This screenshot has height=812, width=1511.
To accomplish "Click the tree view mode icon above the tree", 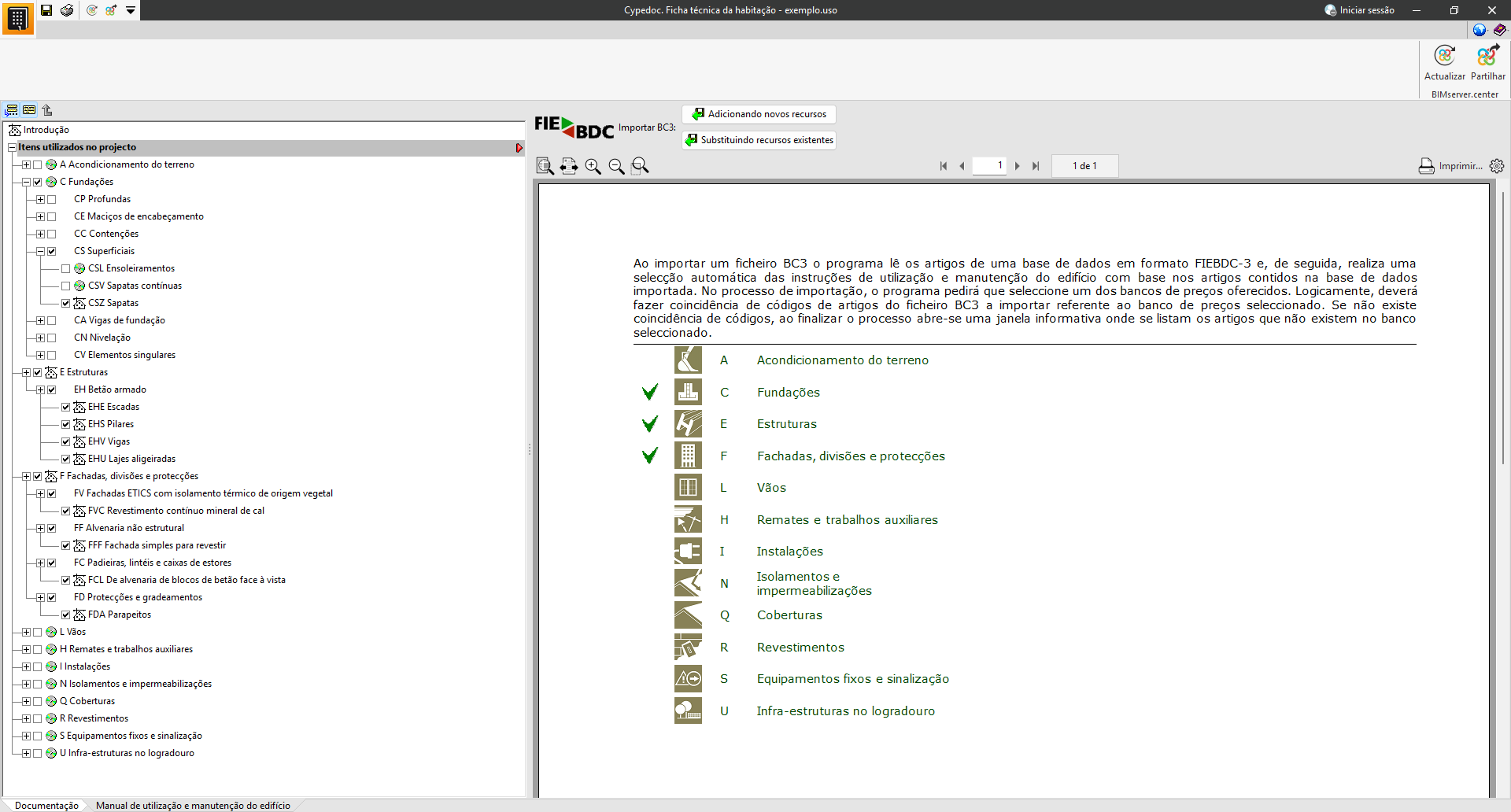I will click(12, 110).
